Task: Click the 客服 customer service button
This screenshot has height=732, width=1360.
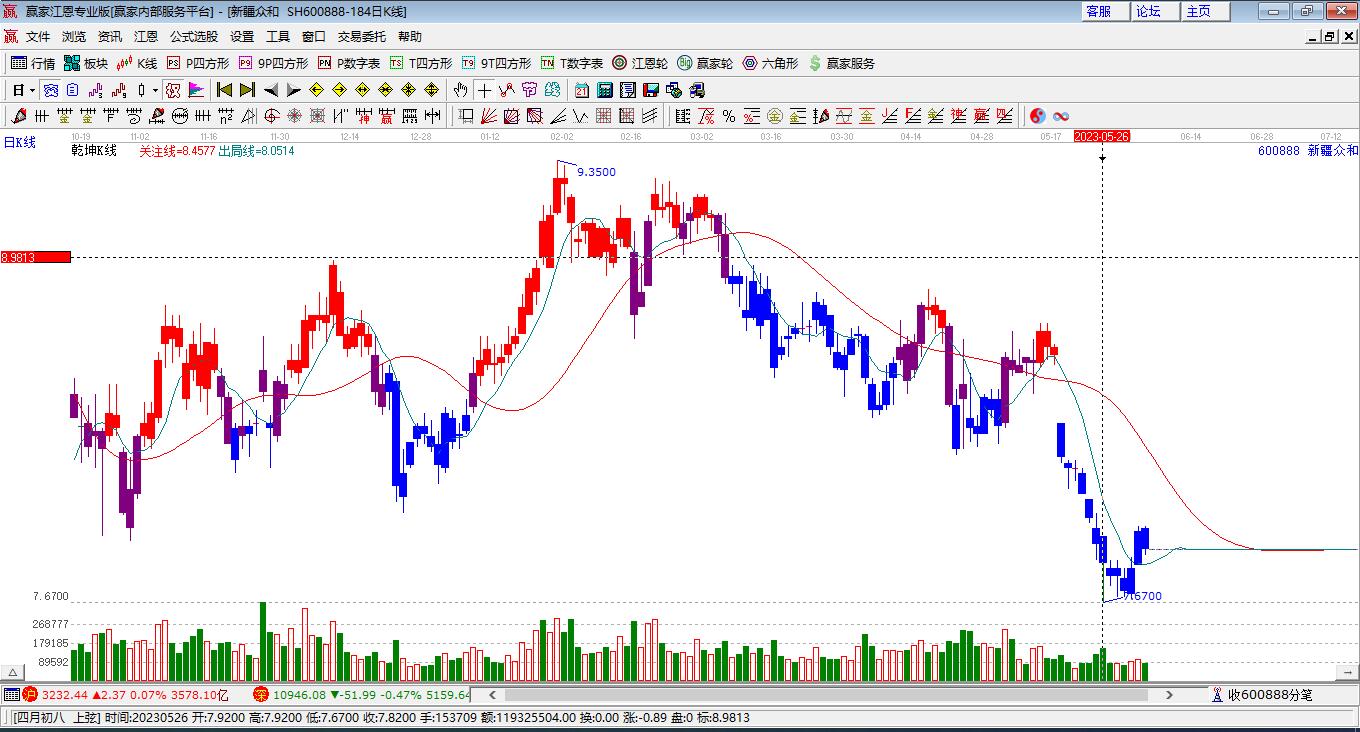Action: [x=1106, y=11]
